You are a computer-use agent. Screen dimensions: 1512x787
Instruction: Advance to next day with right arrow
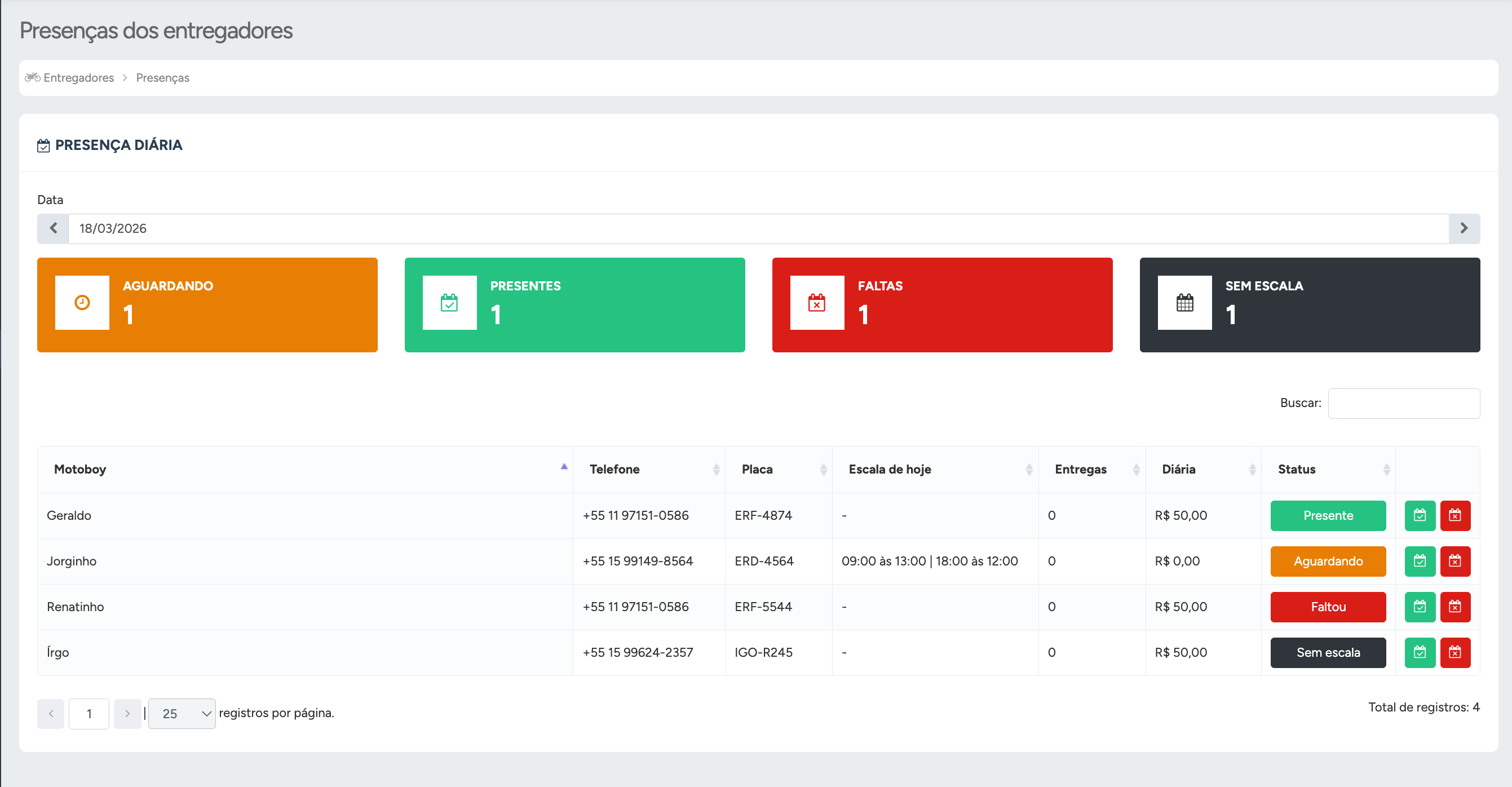coord(1464,228)
